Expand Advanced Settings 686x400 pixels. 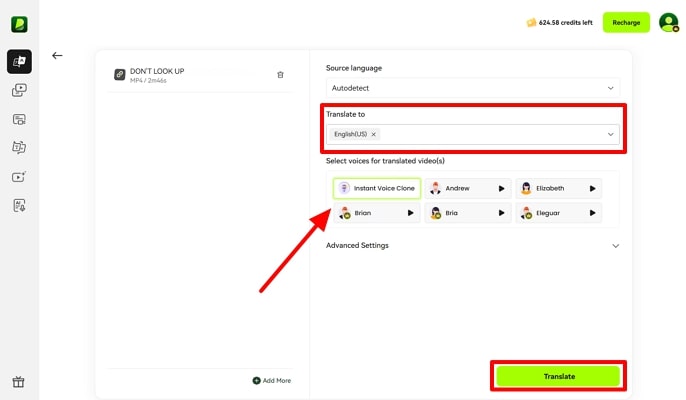472,246
